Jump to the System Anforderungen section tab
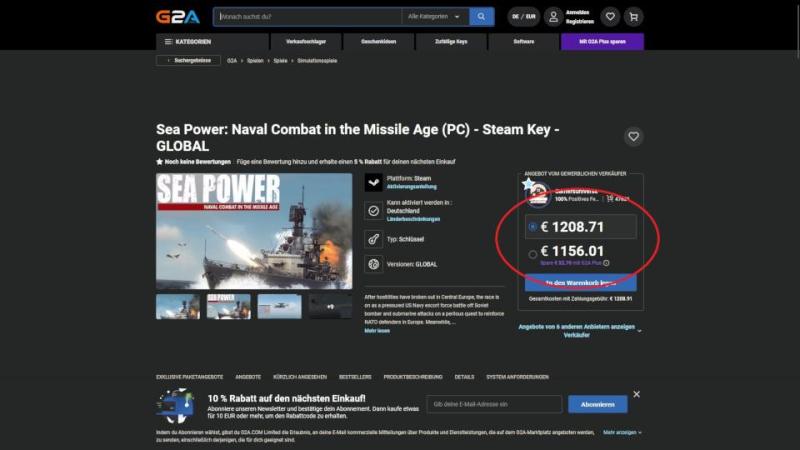 tap(517, 377)
